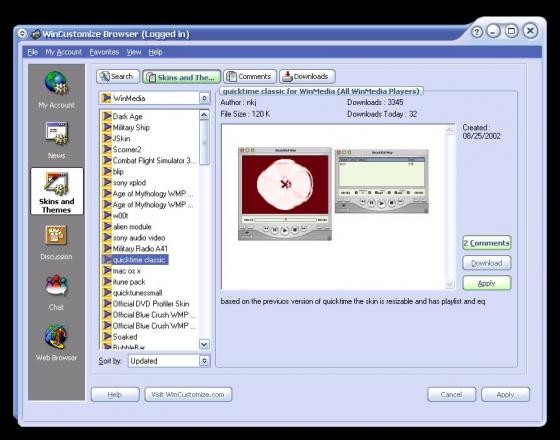The height and width of the screenshot is (440, 560).
Task: Open the File menu
Action: [32, 52]
